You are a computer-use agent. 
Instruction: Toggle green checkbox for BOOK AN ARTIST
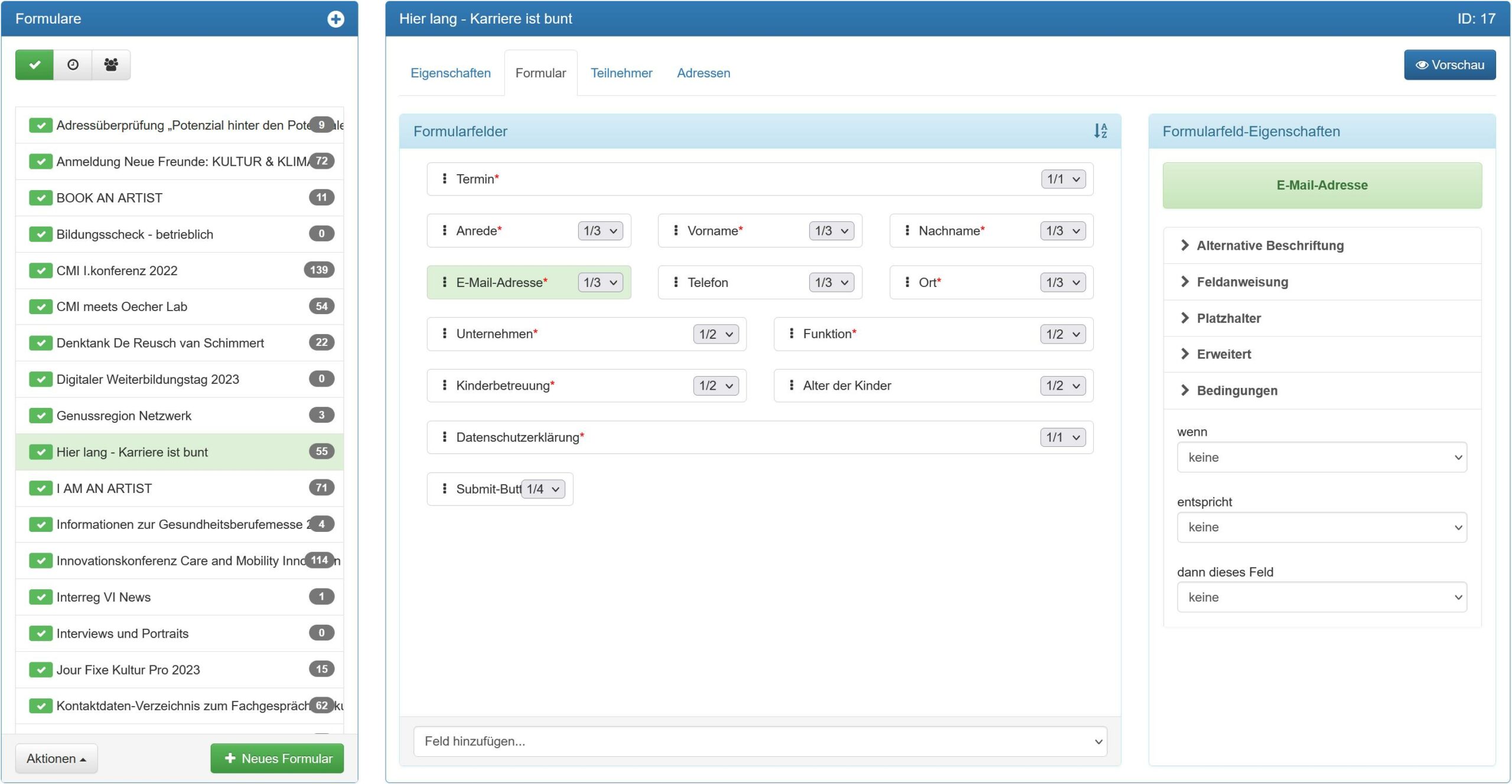[x=41, y=198]
